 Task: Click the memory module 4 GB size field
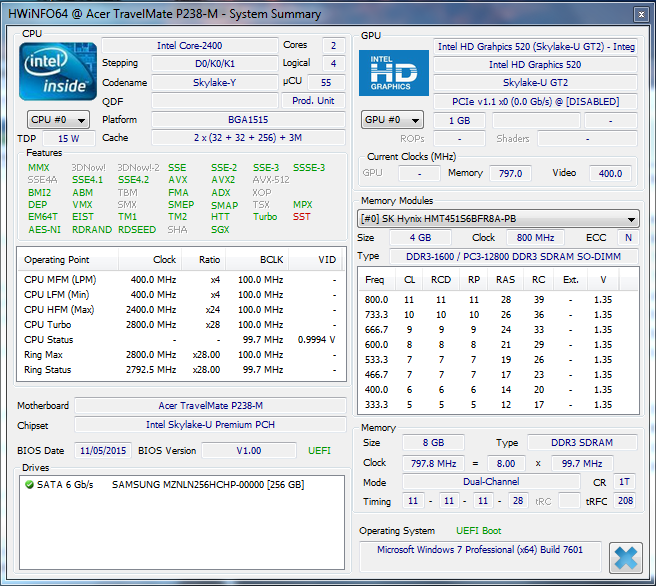(420, 238)
